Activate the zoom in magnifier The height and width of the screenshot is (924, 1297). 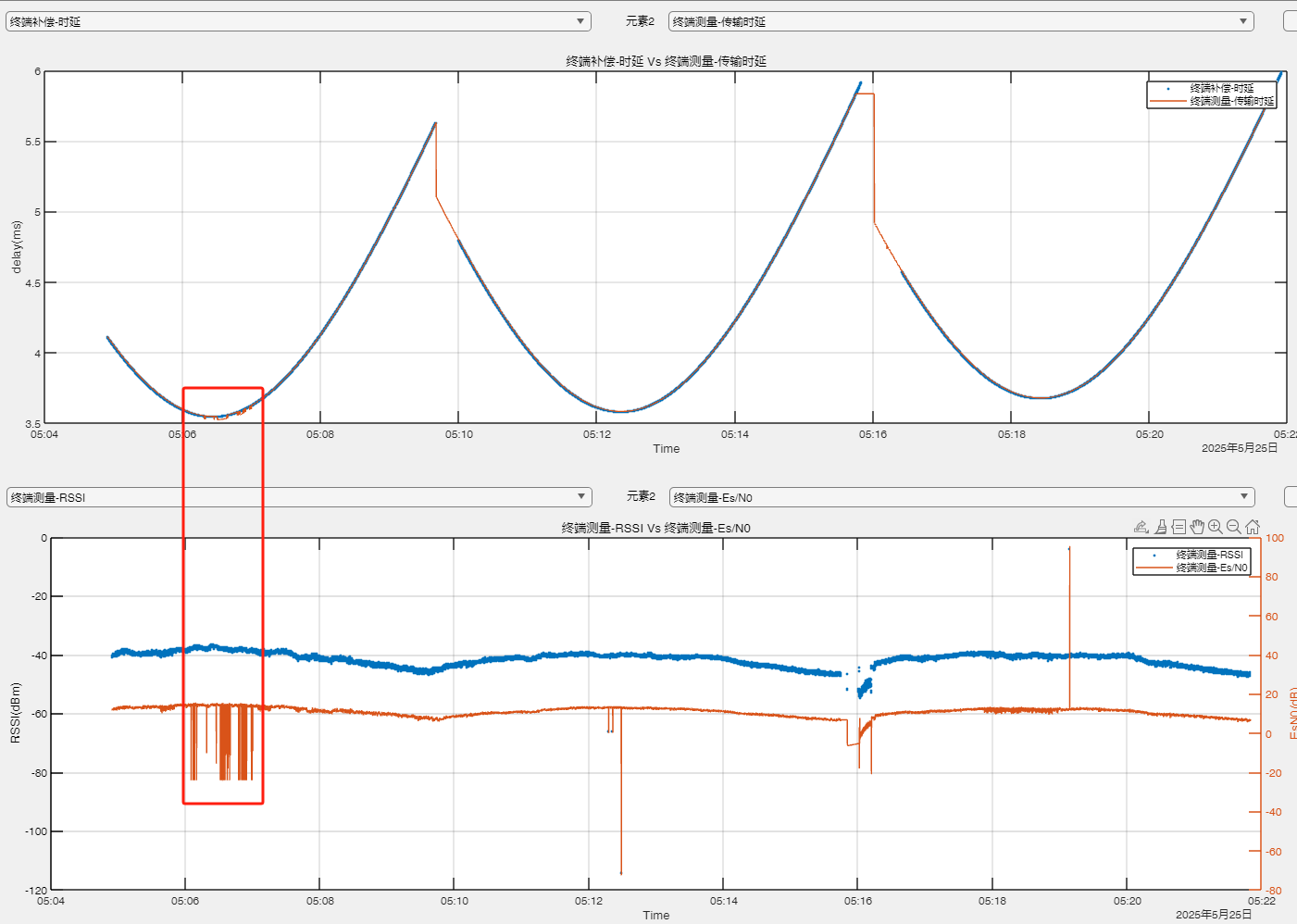[1216, 527]
